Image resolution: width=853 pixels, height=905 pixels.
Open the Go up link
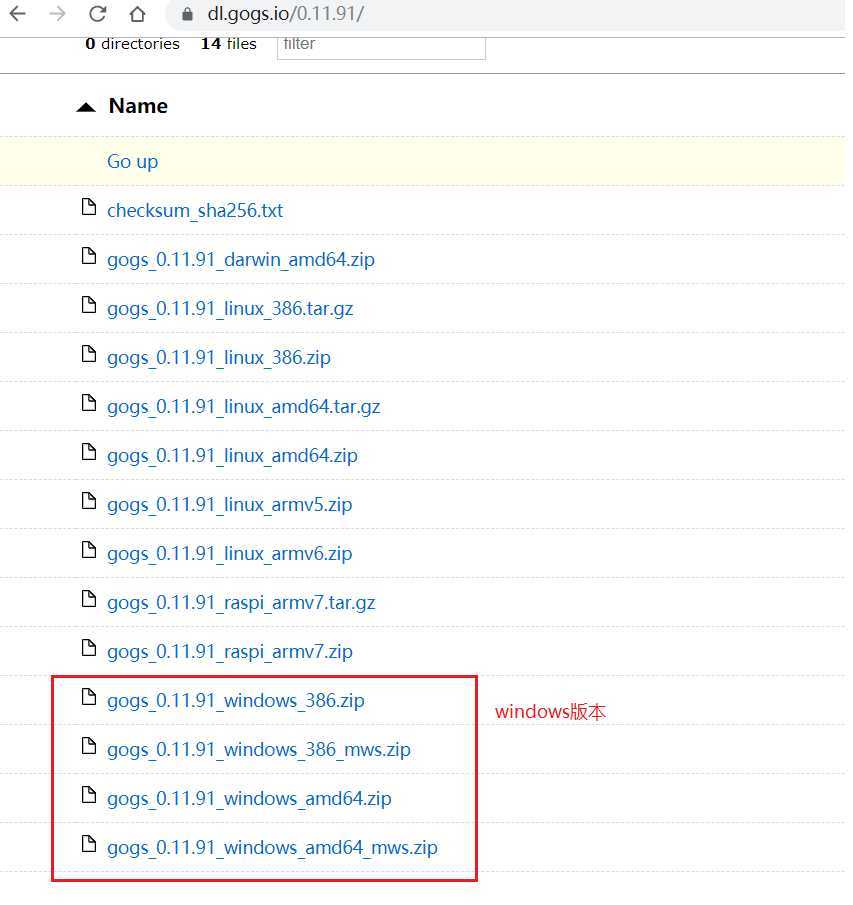132,162
